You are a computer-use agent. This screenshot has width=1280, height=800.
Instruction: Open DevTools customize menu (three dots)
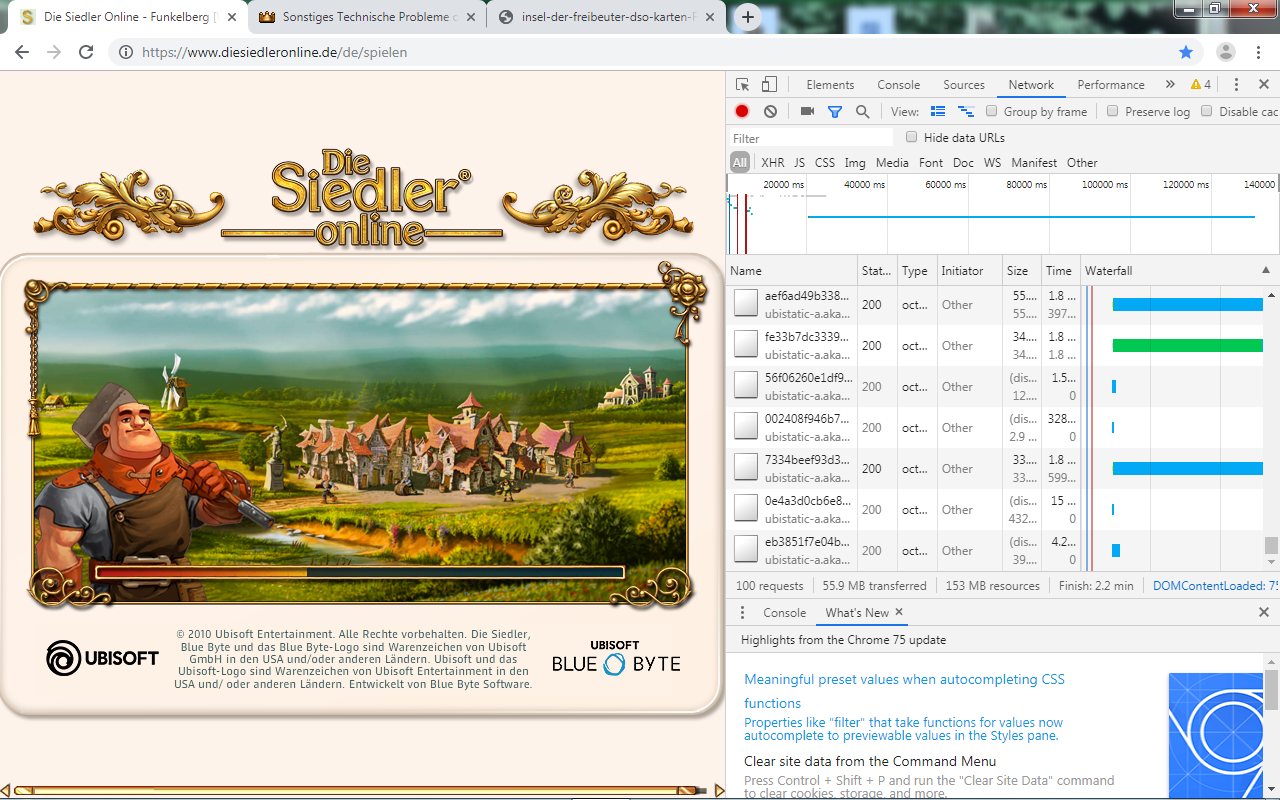click(1237, 84)
